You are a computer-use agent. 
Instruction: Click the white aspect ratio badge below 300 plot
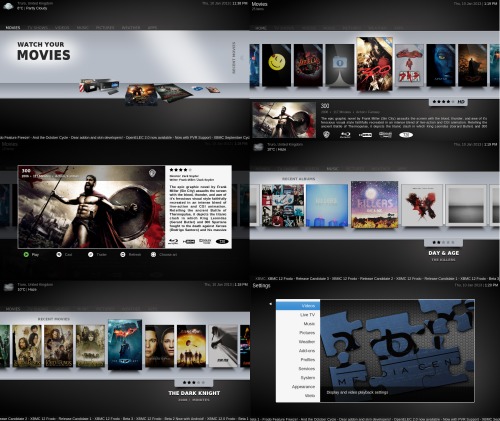click(x=406, y=135)
